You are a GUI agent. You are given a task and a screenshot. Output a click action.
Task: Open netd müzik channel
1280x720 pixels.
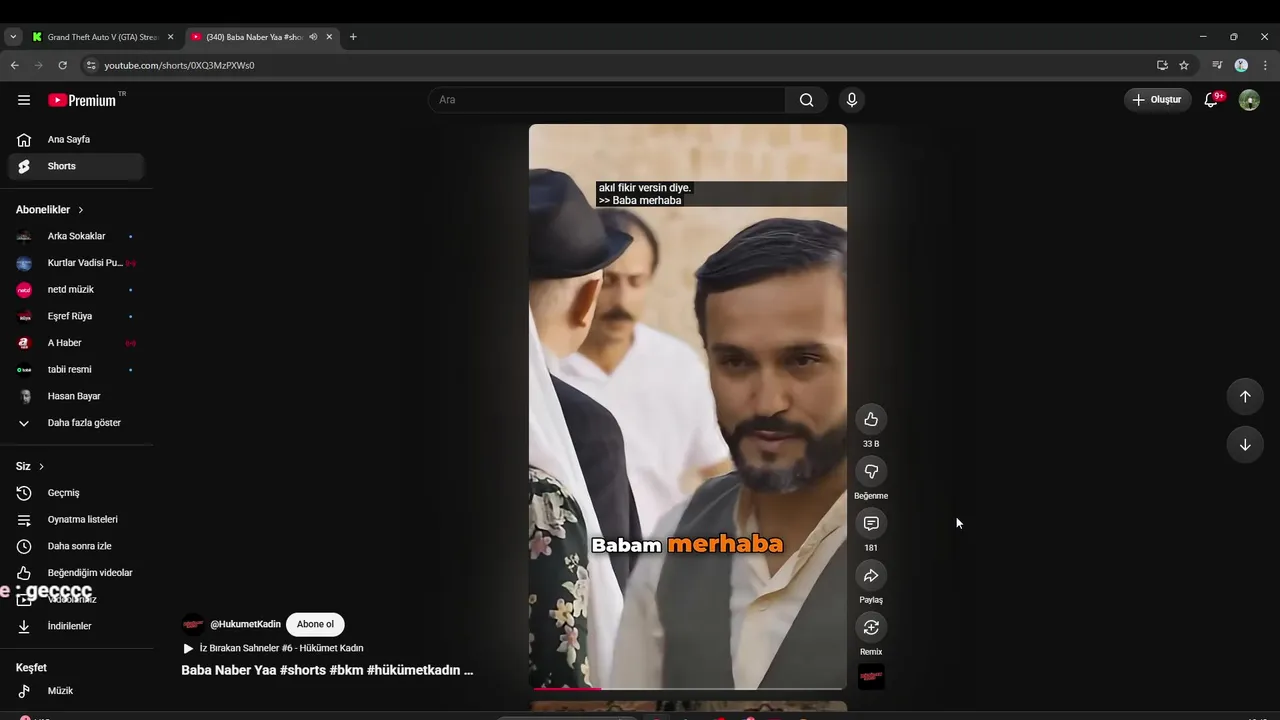point(76,290)
